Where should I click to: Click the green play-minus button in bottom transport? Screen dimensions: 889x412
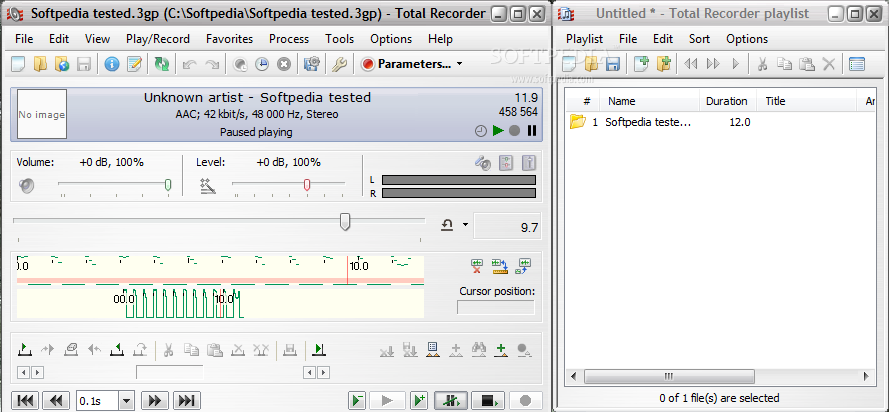point(358,401)
